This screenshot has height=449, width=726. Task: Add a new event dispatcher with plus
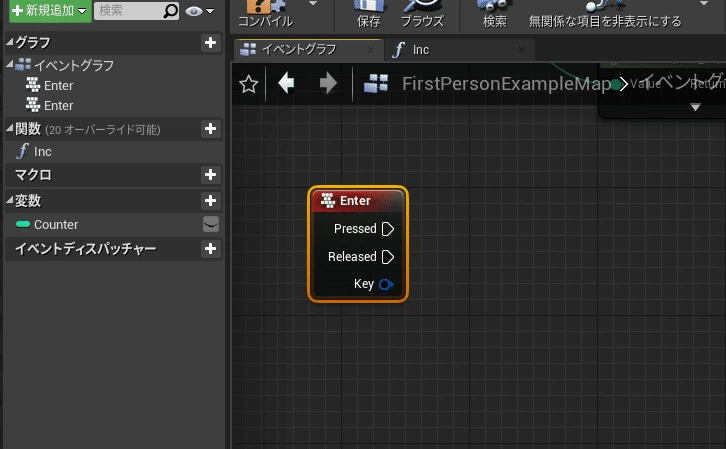click(x=210, y=249)
